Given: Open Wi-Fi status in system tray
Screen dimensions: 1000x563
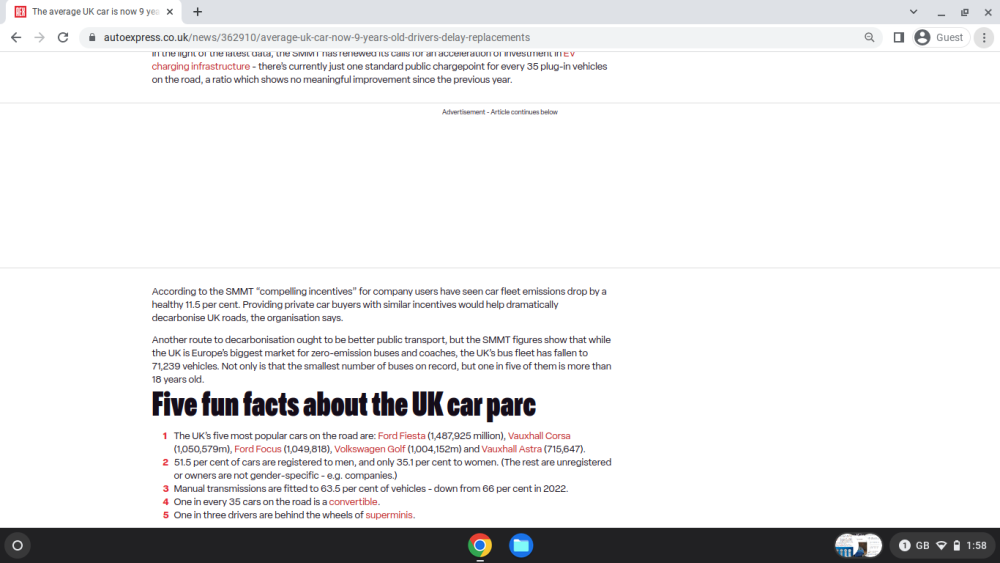Looking at the screenshot, I should (941, 546).
